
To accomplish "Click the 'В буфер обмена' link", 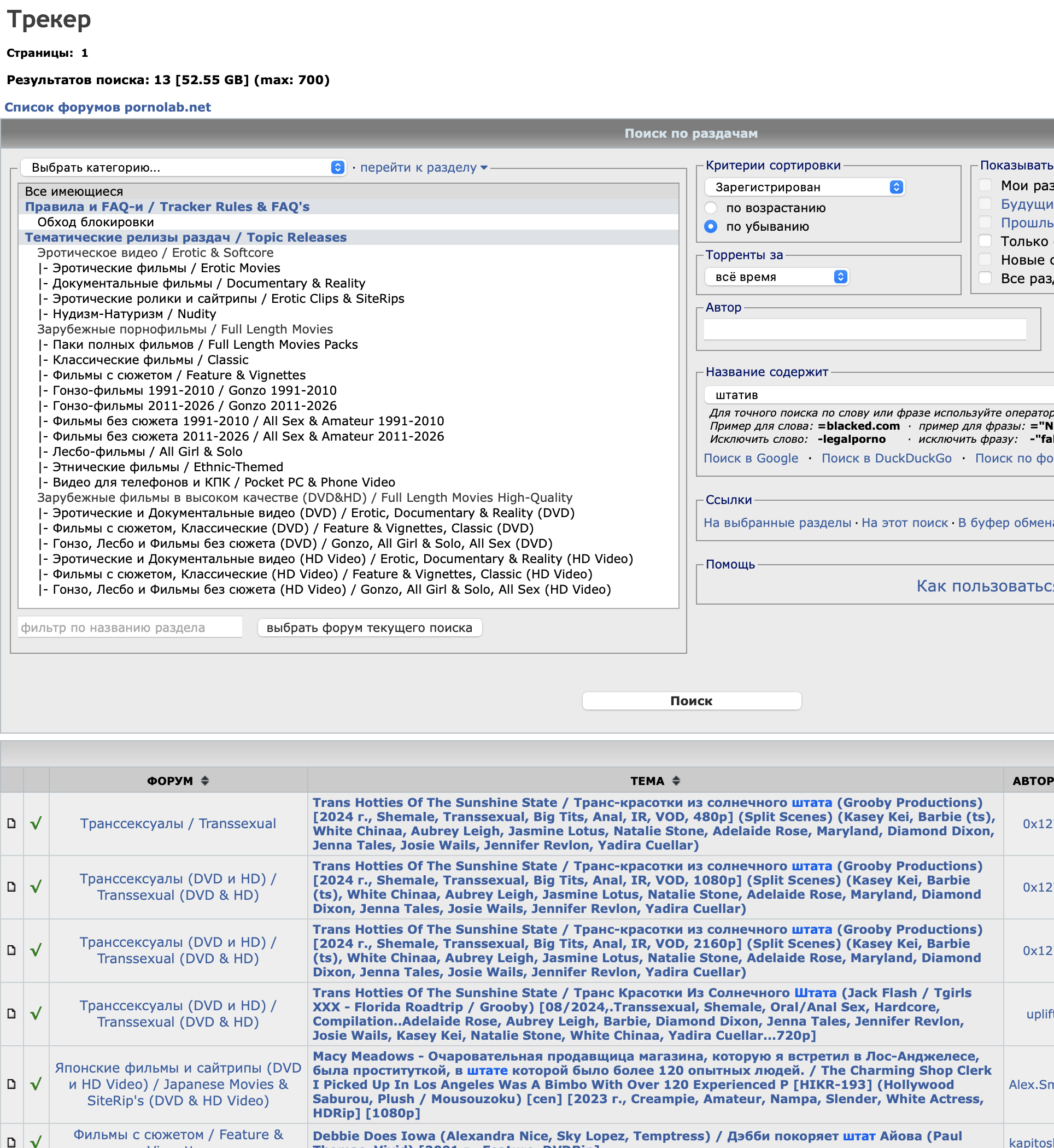I will tap(1005, 523).
